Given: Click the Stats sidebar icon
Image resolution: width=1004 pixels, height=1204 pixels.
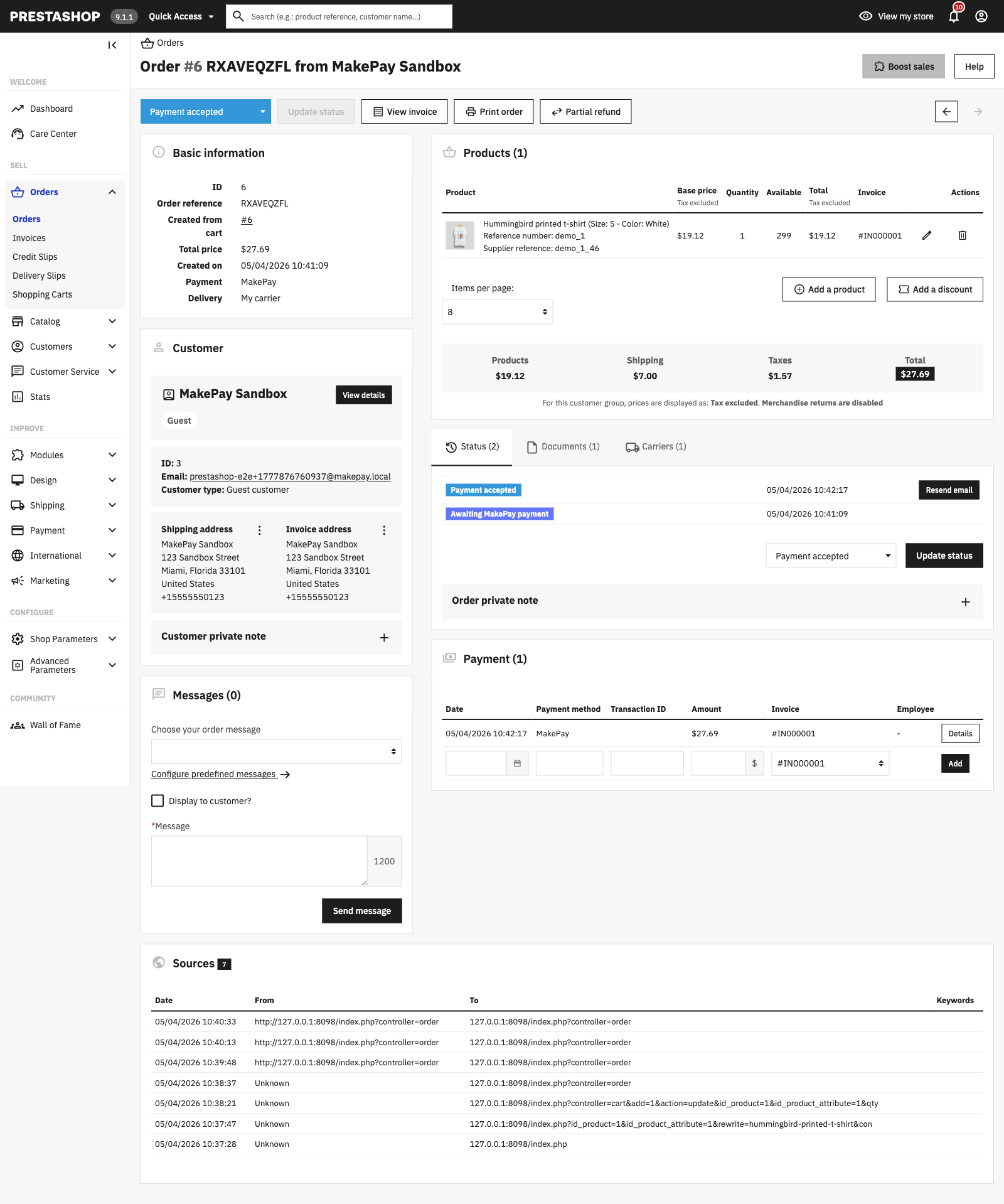Looking at the screenshot, I should (x=18, y=397).
